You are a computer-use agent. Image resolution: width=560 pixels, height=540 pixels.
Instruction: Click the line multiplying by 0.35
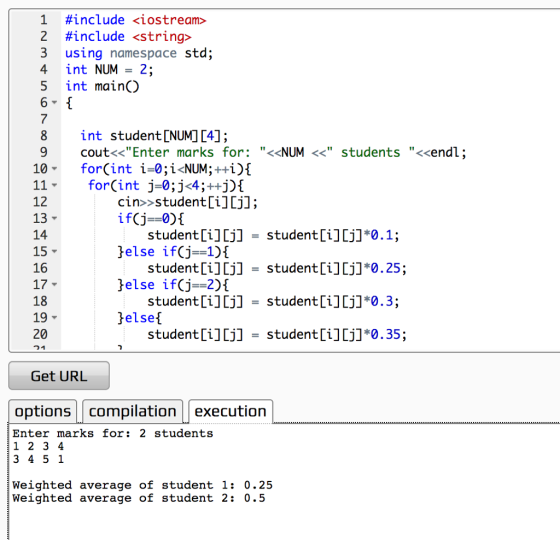point(277,335)
